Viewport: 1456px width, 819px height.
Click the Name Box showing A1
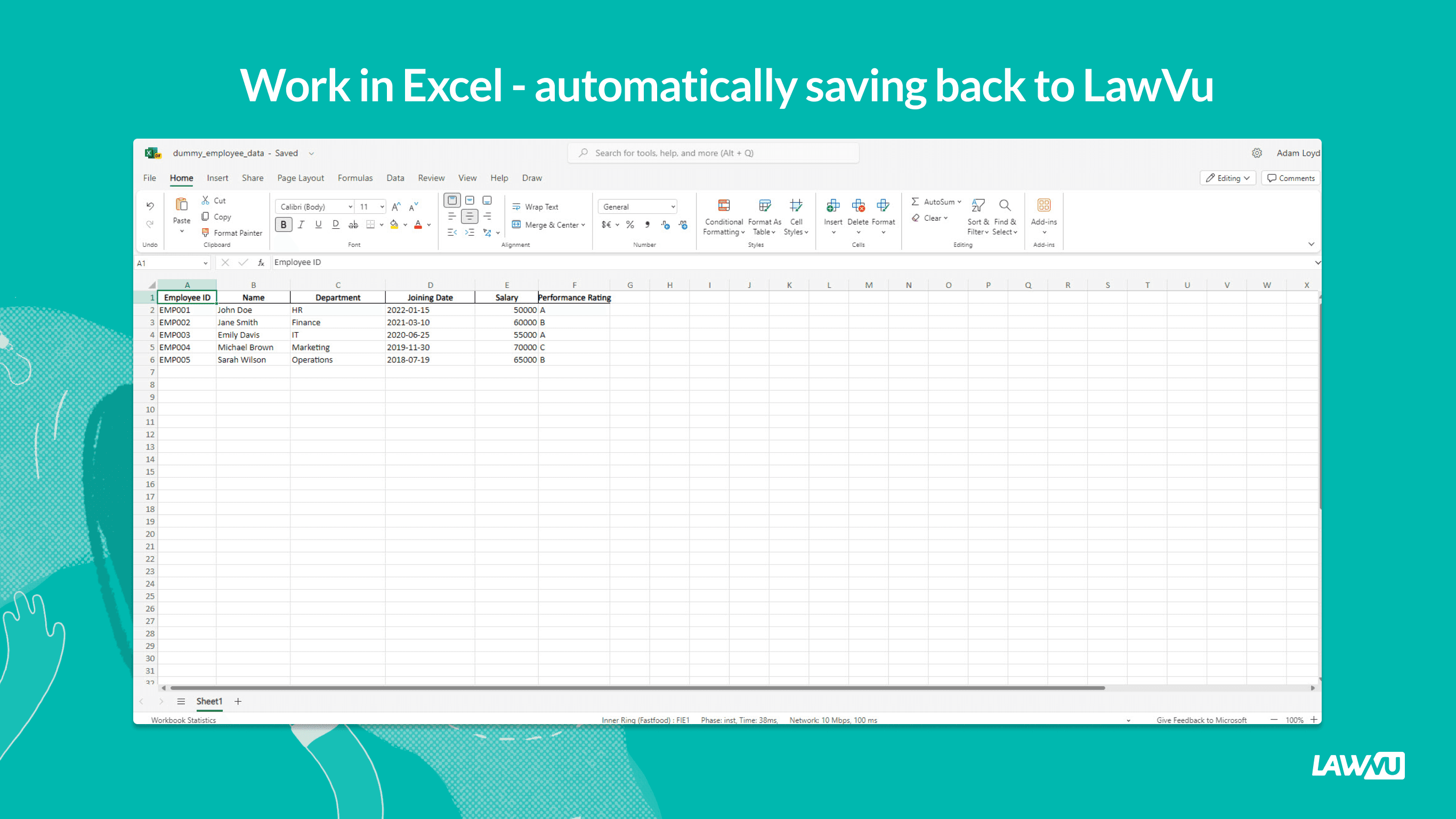pos(172,263)
